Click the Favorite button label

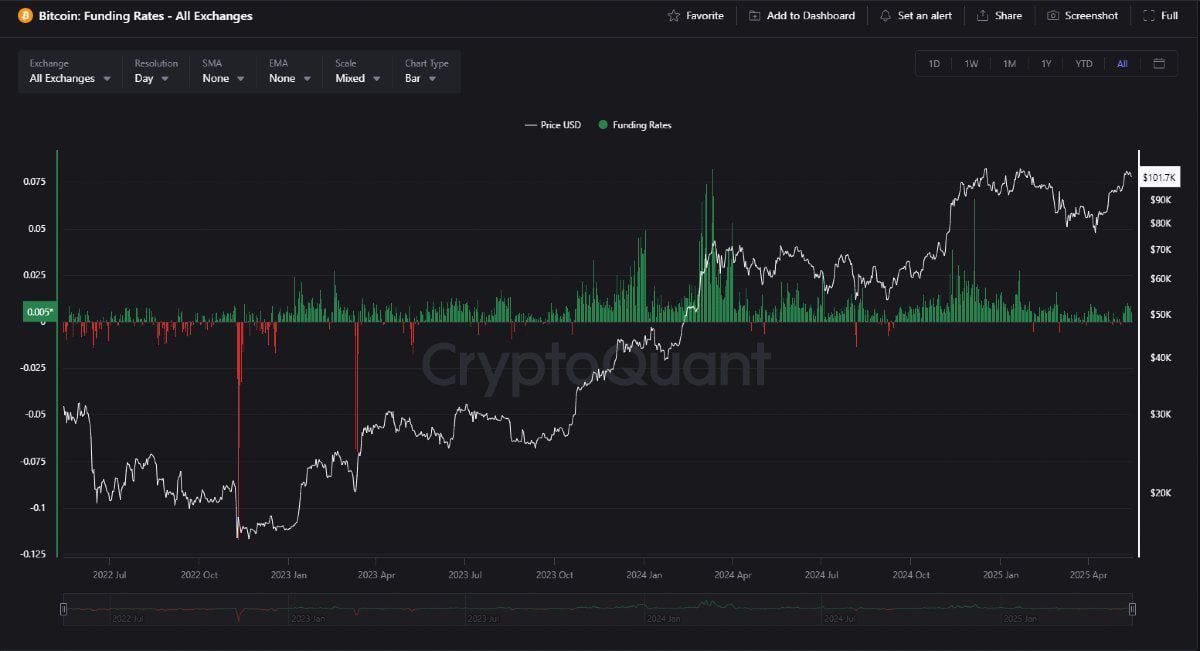[x=705, y=16]
